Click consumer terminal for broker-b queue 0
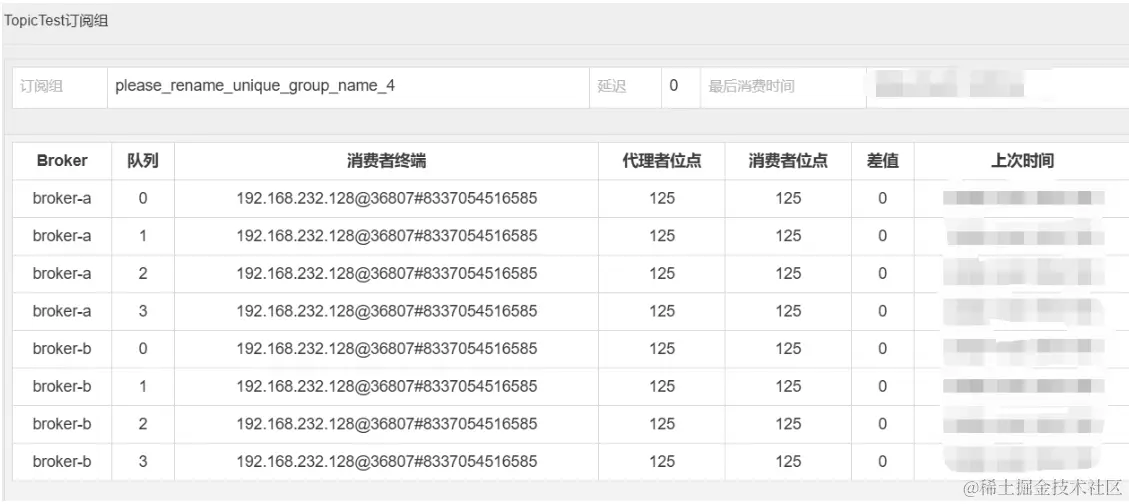1129x504 pixels. 387,348
